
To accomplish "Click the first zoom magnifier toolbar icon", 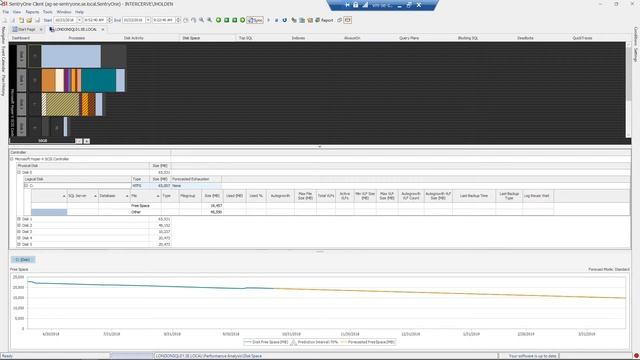I will click(201, 20).
